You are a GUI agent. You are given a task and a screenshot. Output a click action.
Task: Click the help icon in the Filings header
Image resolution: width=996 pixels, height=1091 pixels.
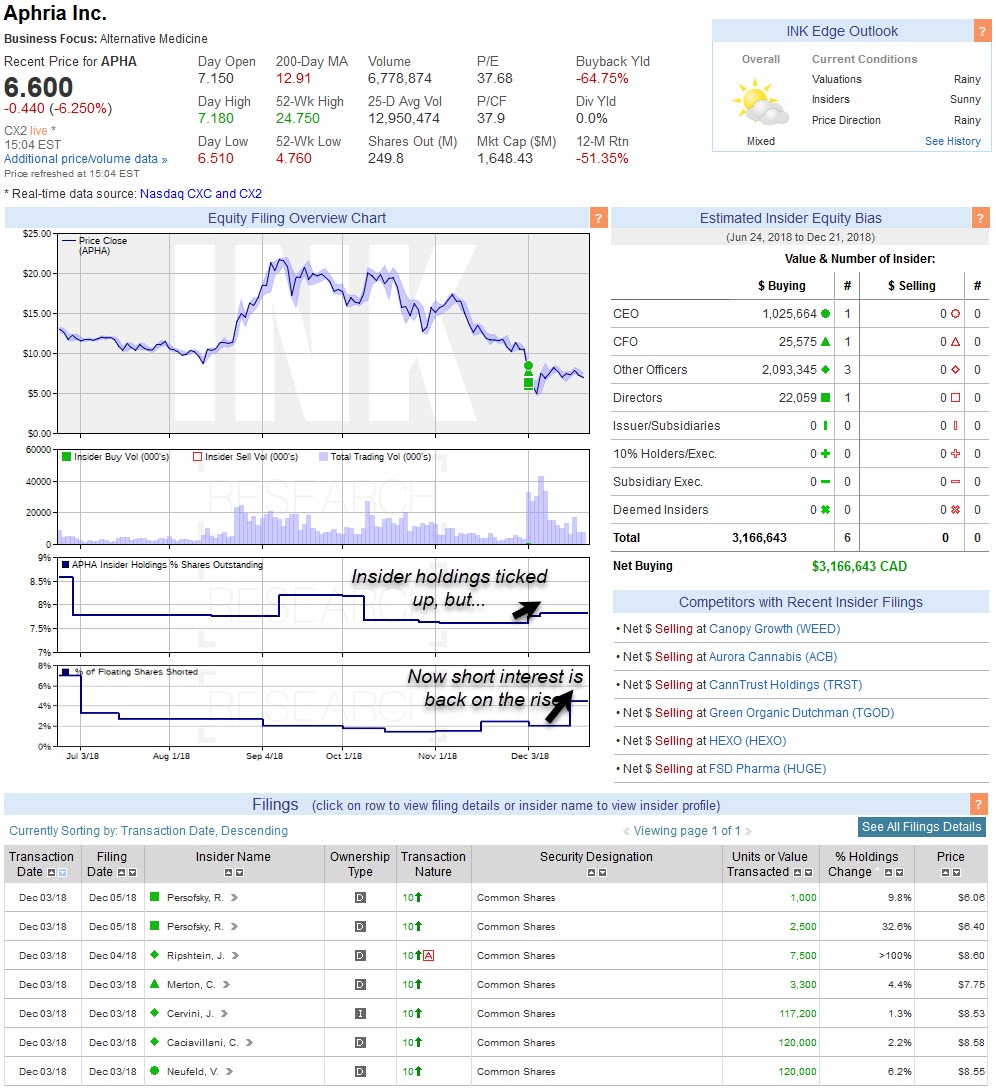click(x=979, y=804)
